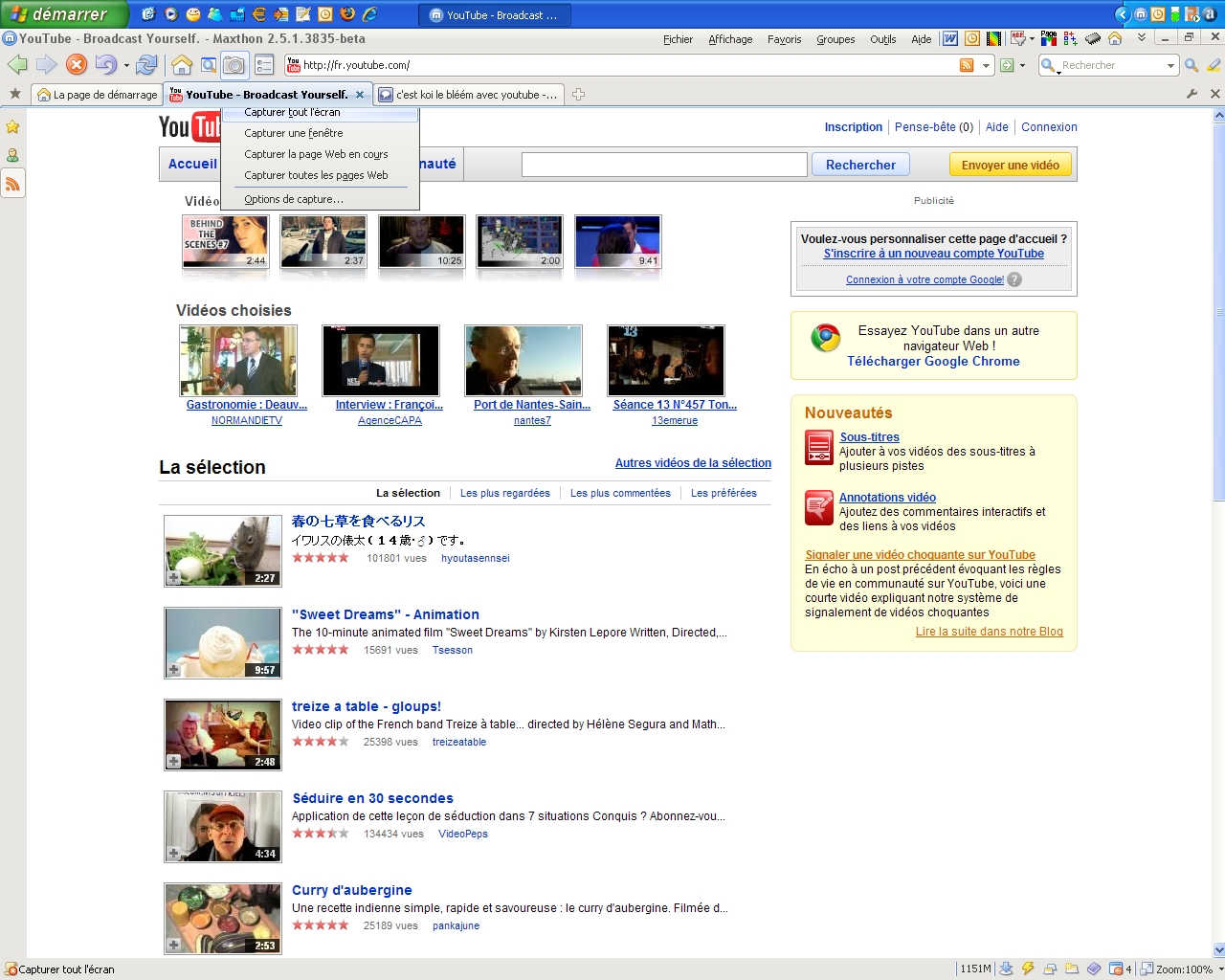This screenshot has height=980, width=1225.
Task: Go back with the green Back arrow
Action: click(16, 65)
